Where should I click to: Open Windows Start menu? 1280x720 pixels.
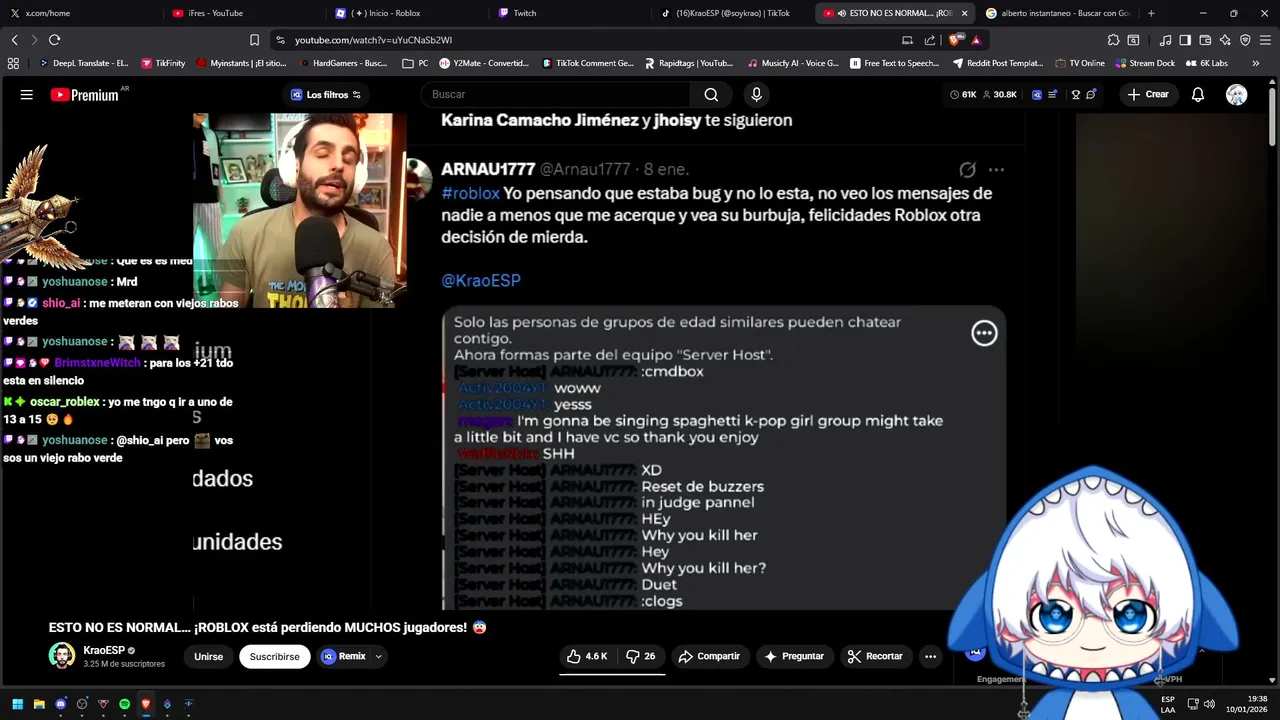(x=17, y=704)
